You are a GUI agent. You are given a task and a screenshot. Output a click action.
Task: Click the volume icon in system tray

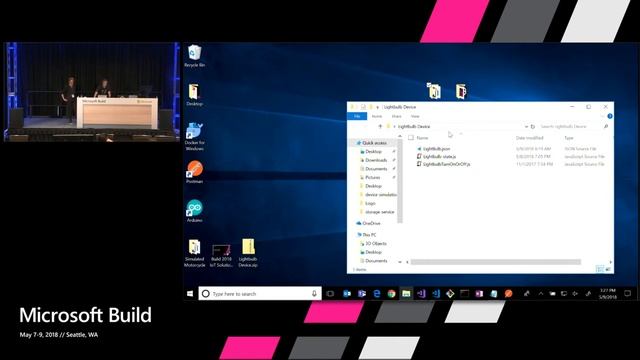(575, 293)
